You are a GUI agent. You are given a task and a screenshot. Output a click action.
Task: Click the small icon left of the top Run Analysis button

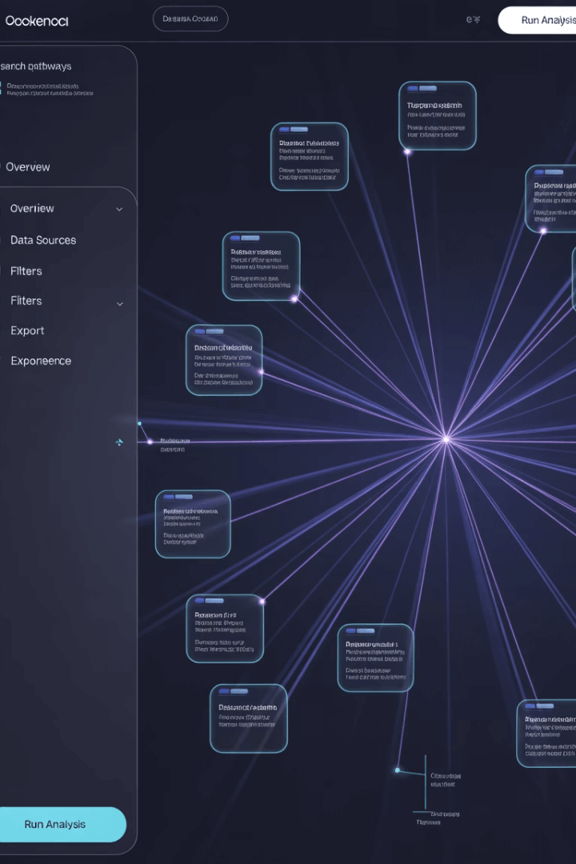pyautogui.click(x=473, y=19)
